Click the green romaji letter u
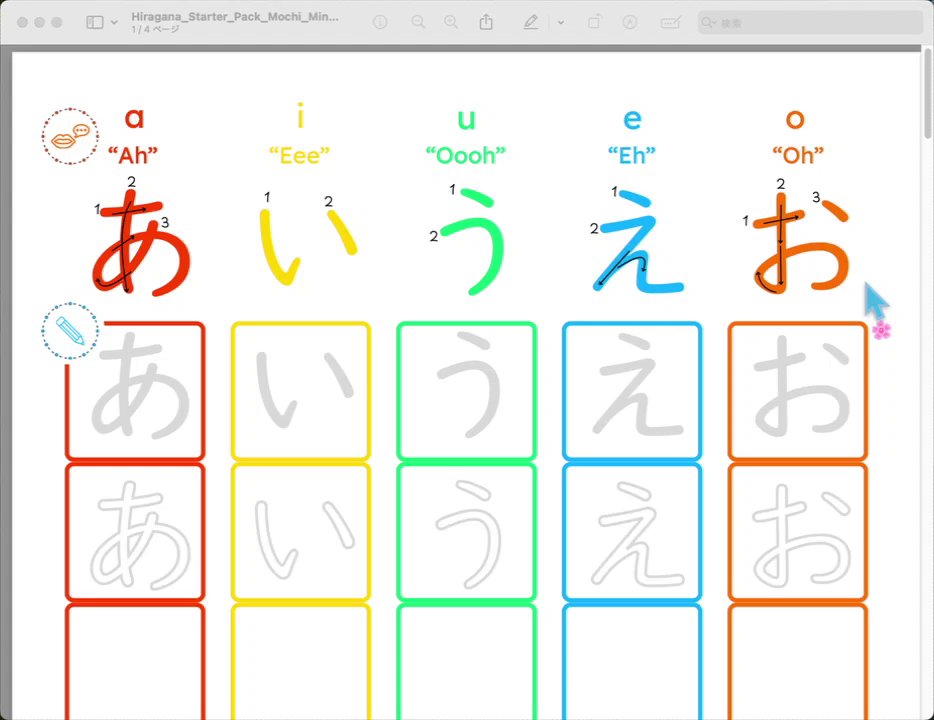Screen dimensions: 934x720 466,119
